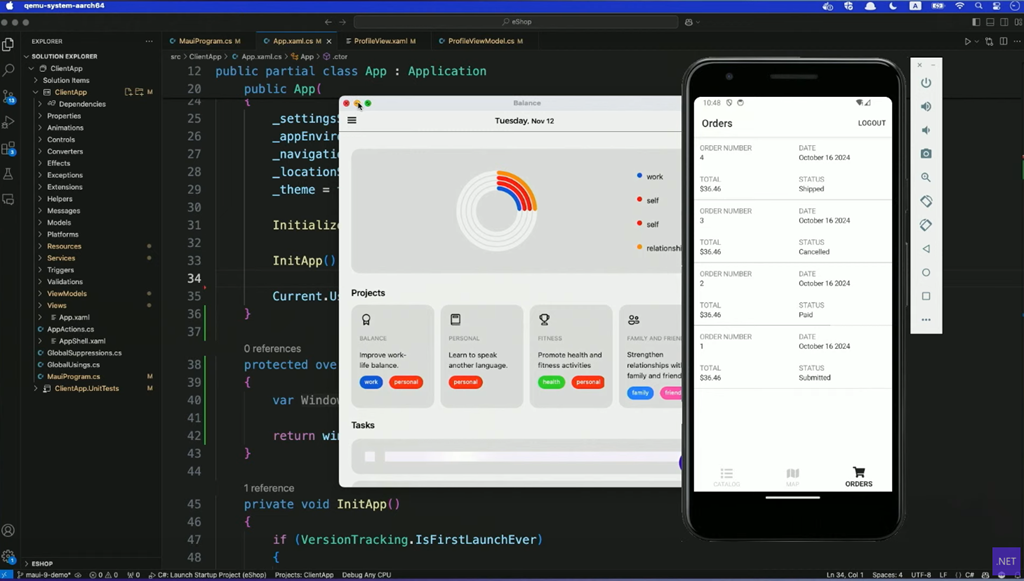Open the Accounts icon in activity bar
Screen dimensions: 1024x581
click(x=8, y=530)
